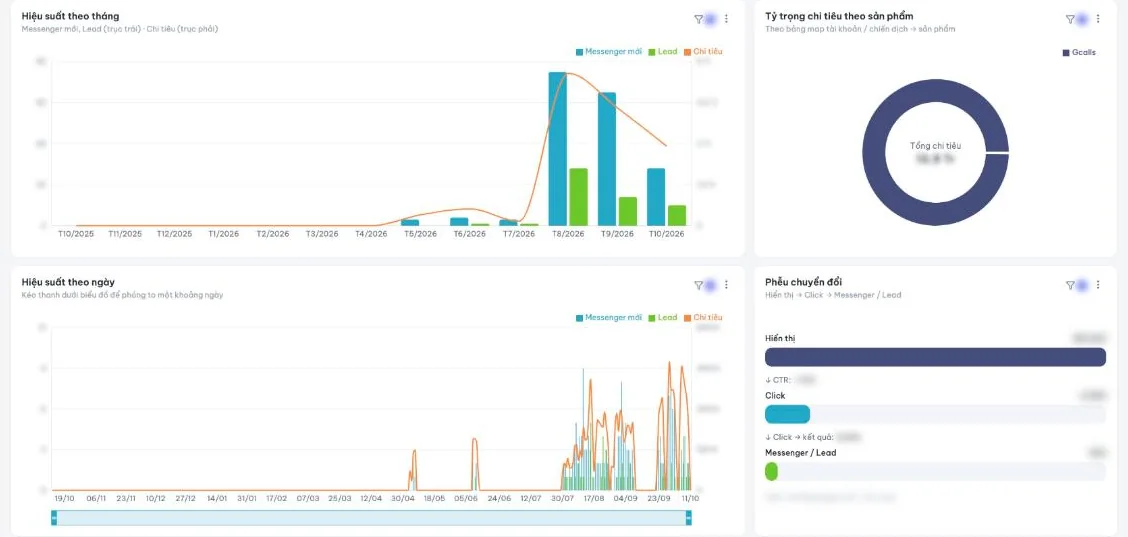Viewport: 1128px width, 537px height.
Task: Click the Phễu chuyển đổi title
Action: point(803,281)
